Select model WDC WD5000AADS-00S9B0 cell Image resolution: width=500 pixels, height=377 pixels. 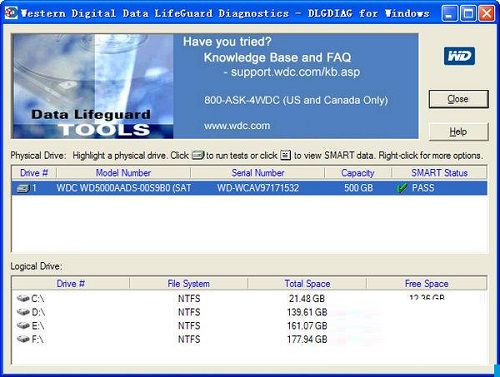point(124,188)
